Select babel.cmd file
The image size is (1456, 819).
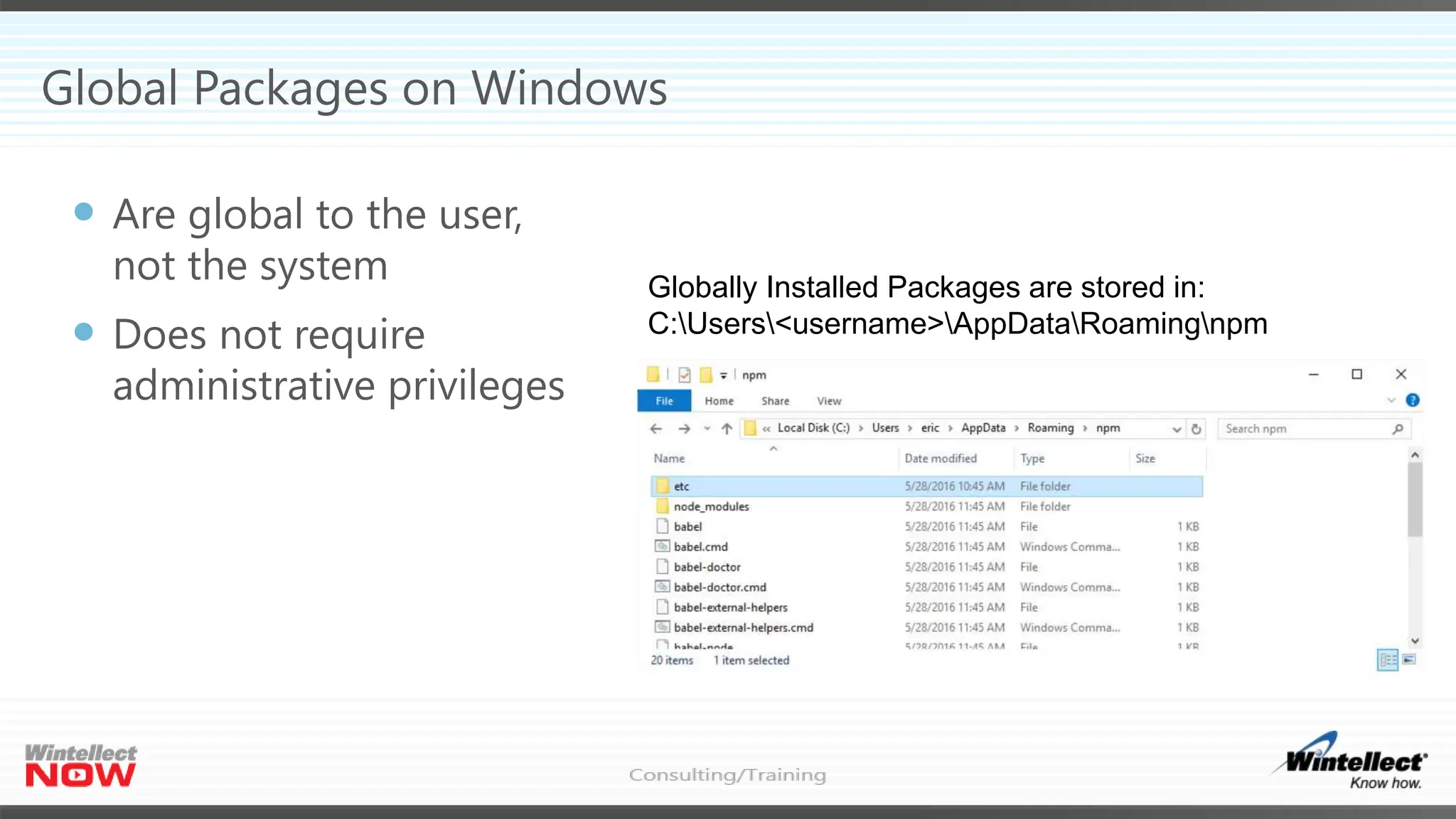click(927, 547)
